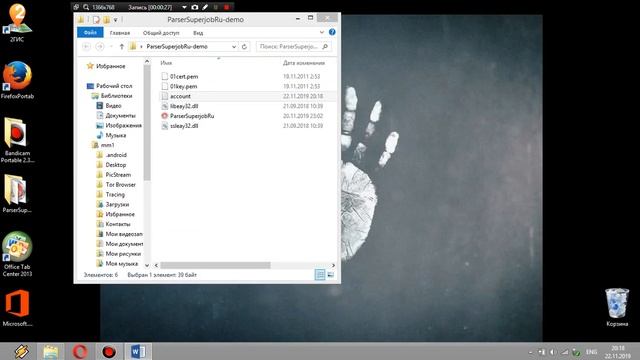Open Bandicam recording dropdown arrow
640x360 pixels.
[184, 7]
